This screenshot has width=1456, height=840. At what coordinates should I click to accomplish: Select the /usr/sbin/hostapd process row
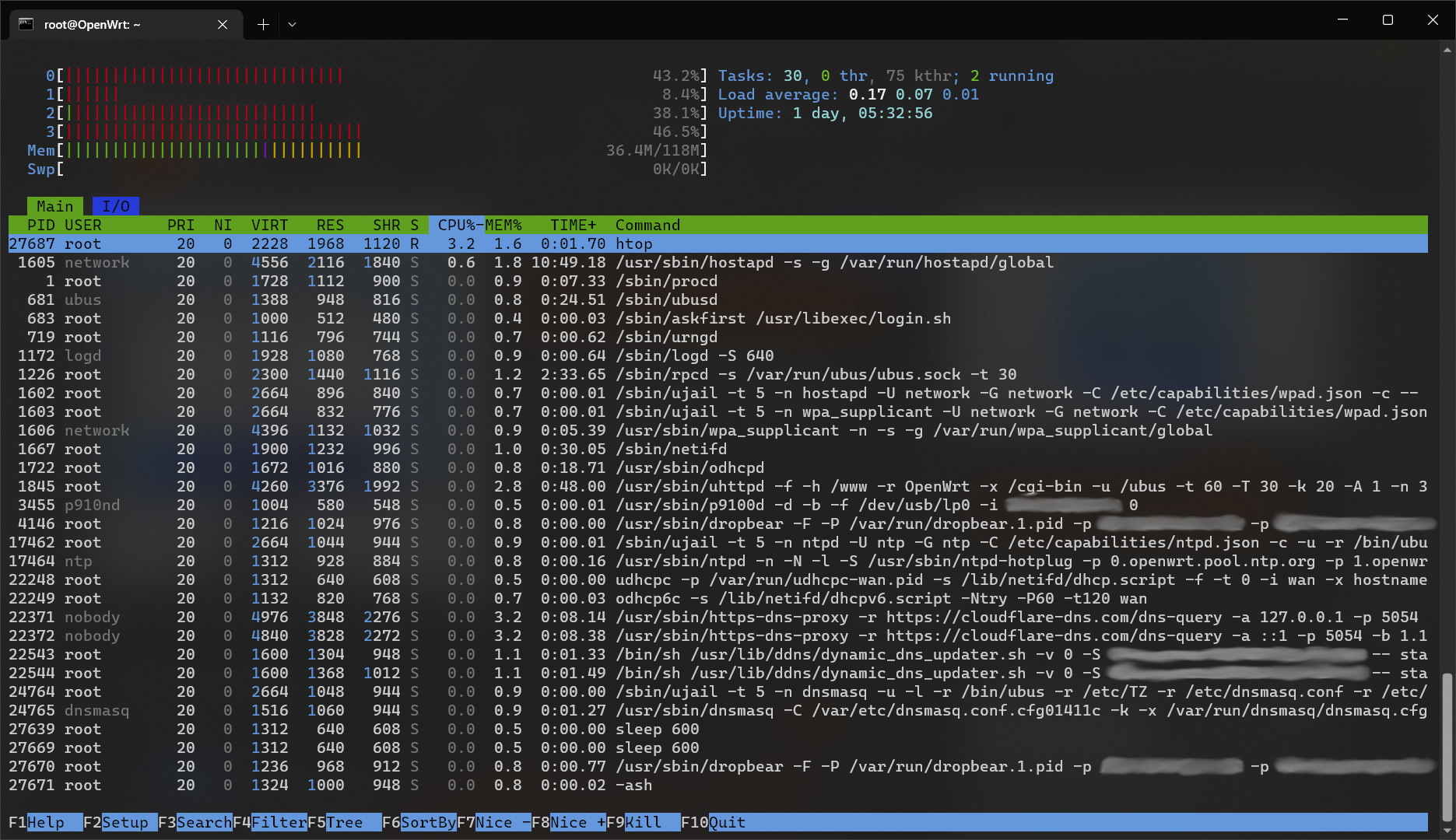pyautogui.click(x=717, y=262)
